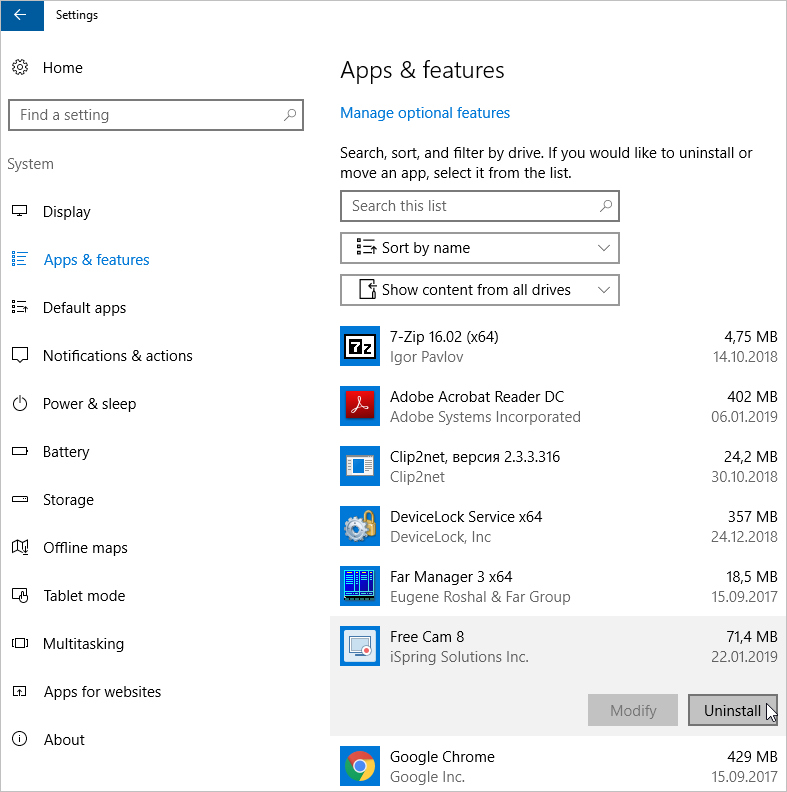Click the sort icon in Sort by name
This screenshot has width=787, height=792.
(x=366, y=247)
